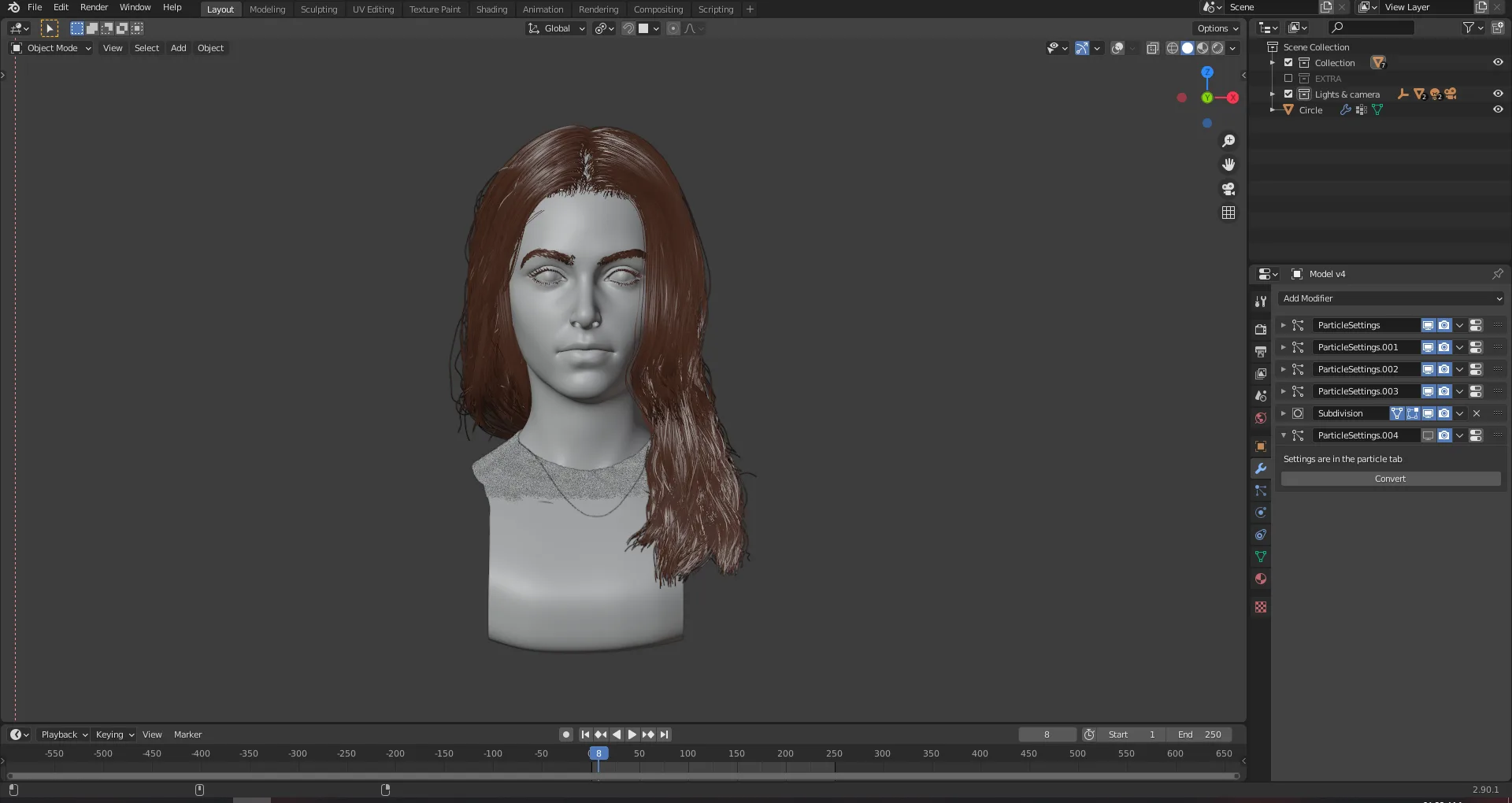Click the Convert button

pos(1390,479)
